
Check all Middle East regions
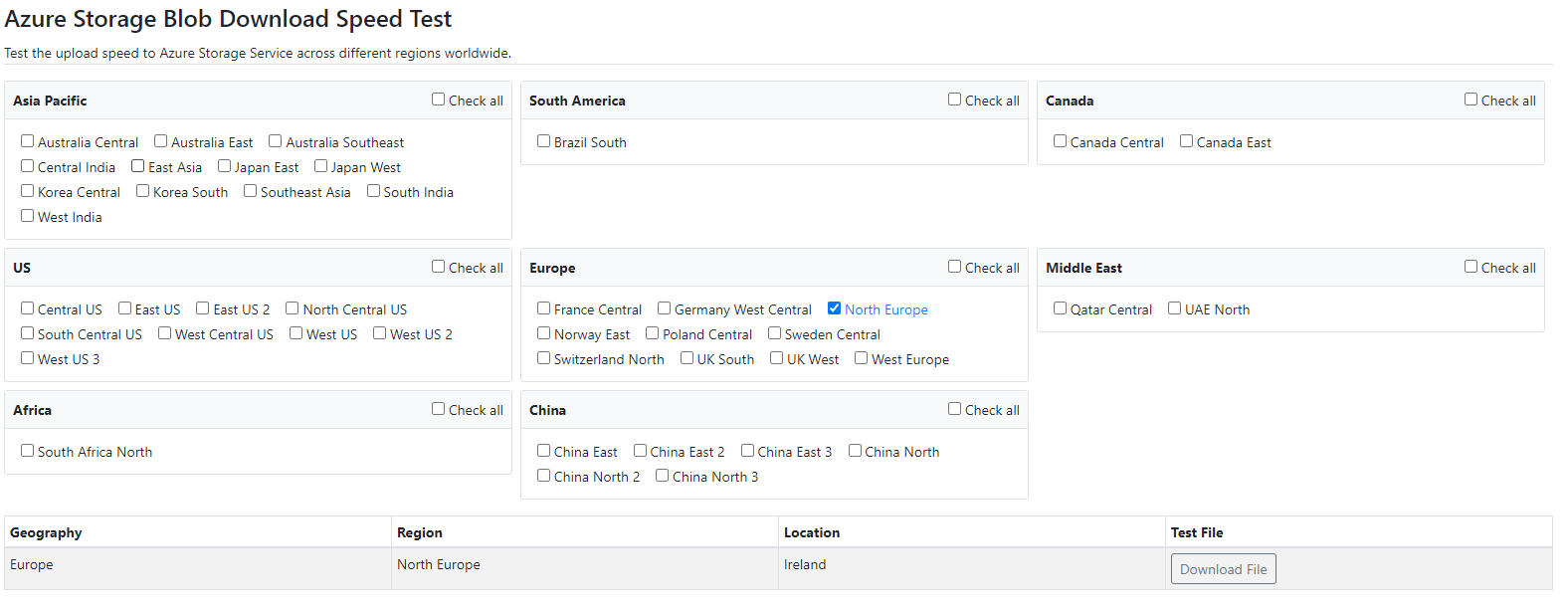pos(1470,267)
